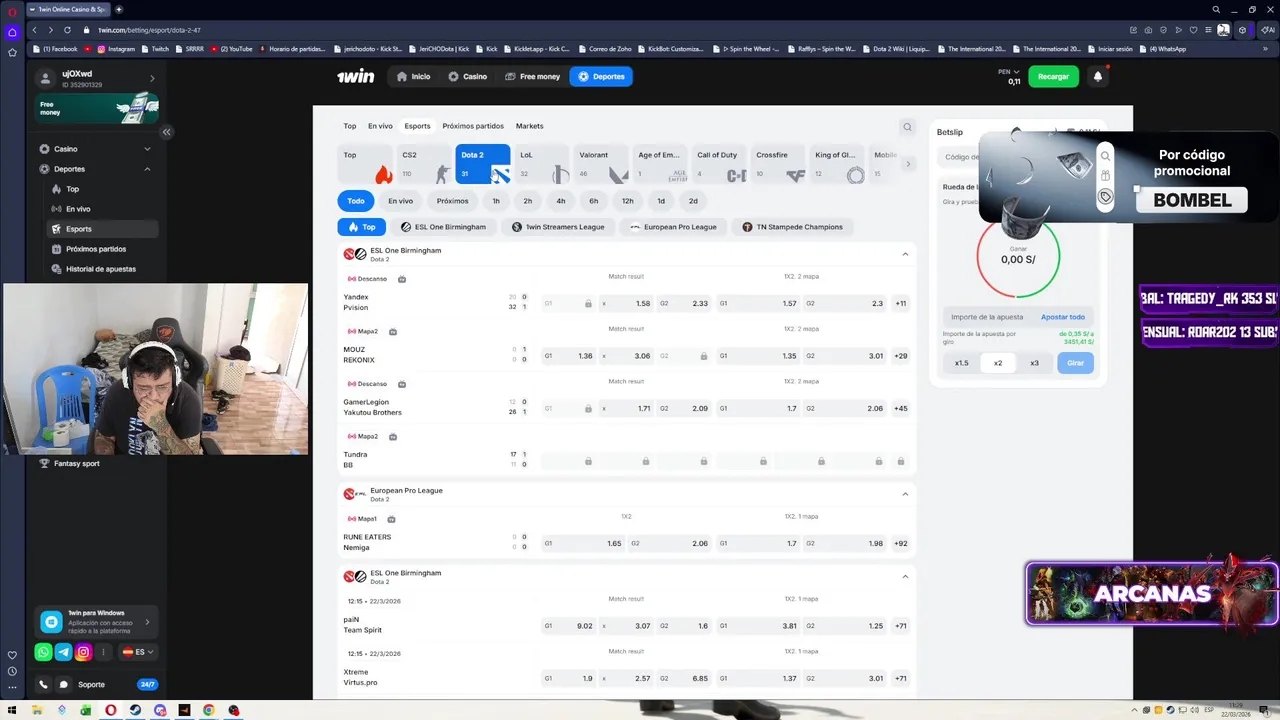Open Free money top navigation item
Viewport: 1280px width, 720px height.
pos(532,76)
